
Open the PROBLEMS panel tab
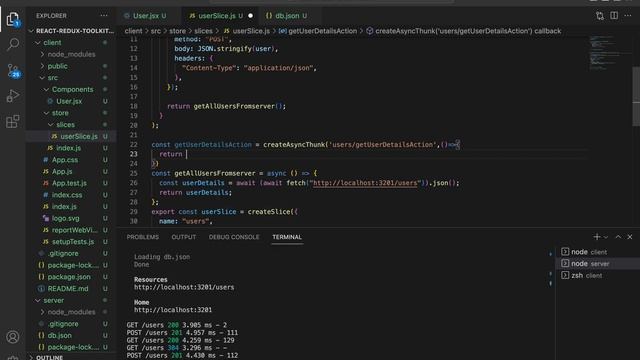(x=142, y=237)
